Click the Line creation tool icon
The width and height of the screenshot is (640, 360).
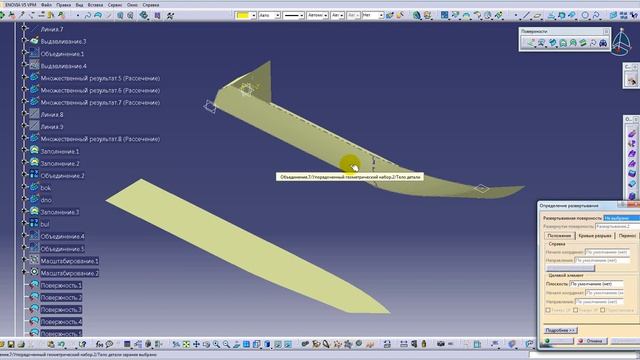(x=527, y=16)
